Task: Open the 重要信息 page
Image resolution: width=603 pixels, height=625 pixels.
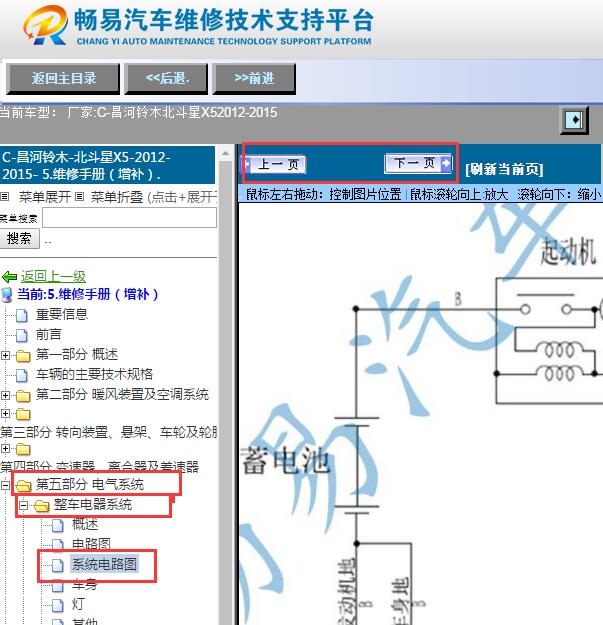Action: pyautogui.click(x=62, y=314)
